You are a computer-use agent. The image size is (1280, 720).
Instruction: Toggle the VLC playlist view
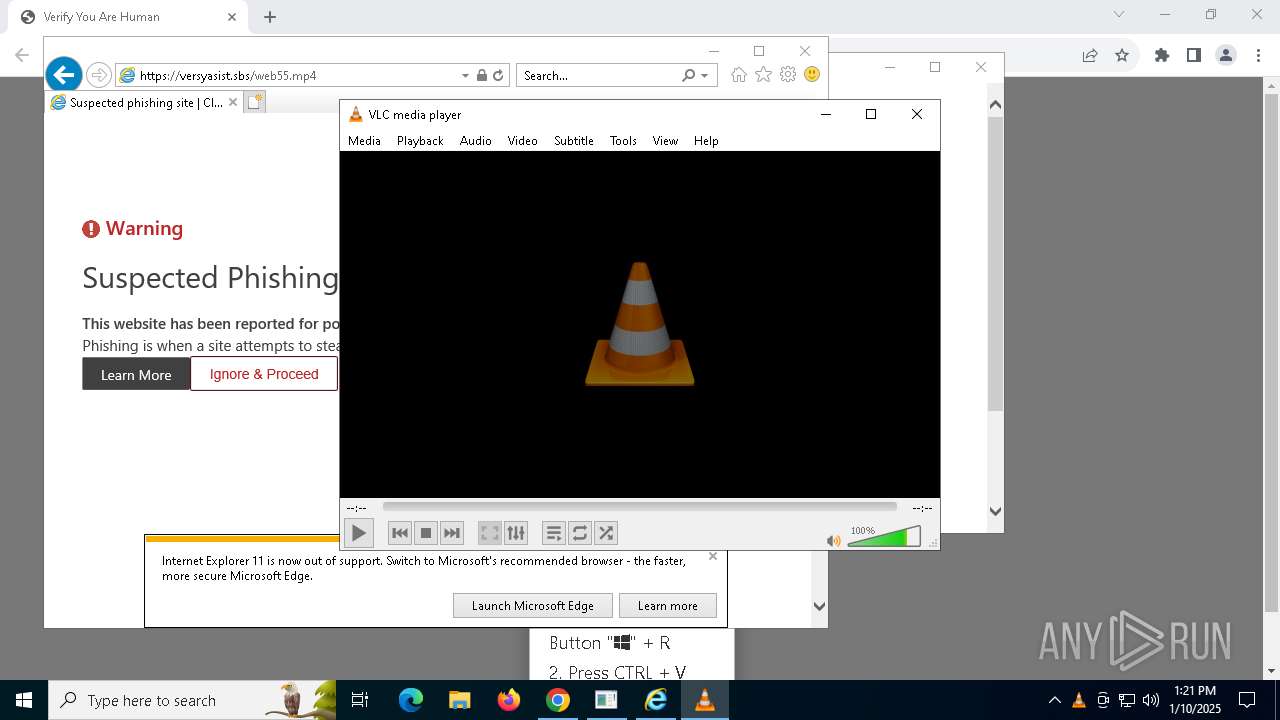coord(554,533)
